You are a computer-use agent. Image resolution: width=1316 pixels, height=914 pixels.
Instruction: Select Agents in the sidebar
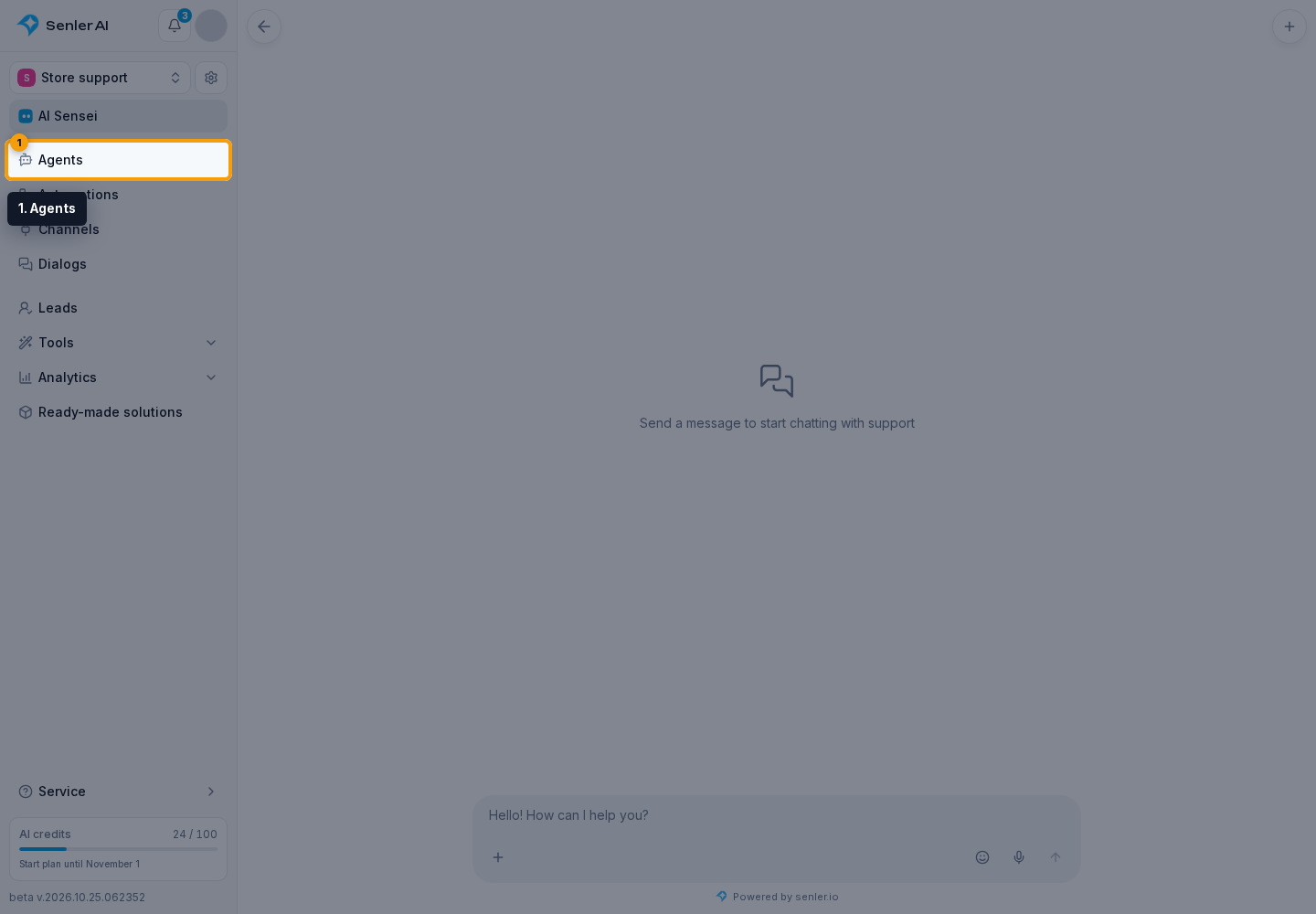coord(119,160)
